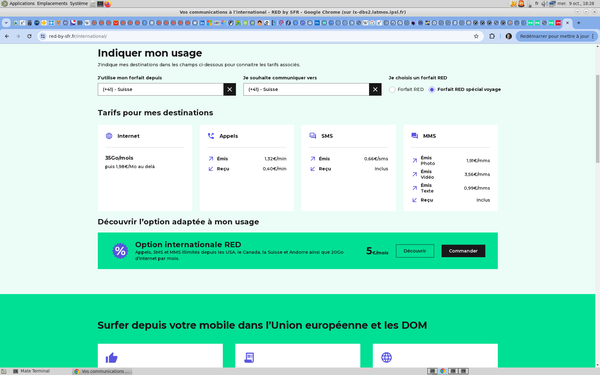
Task: Close the active tab
Action: click(567, 23)
